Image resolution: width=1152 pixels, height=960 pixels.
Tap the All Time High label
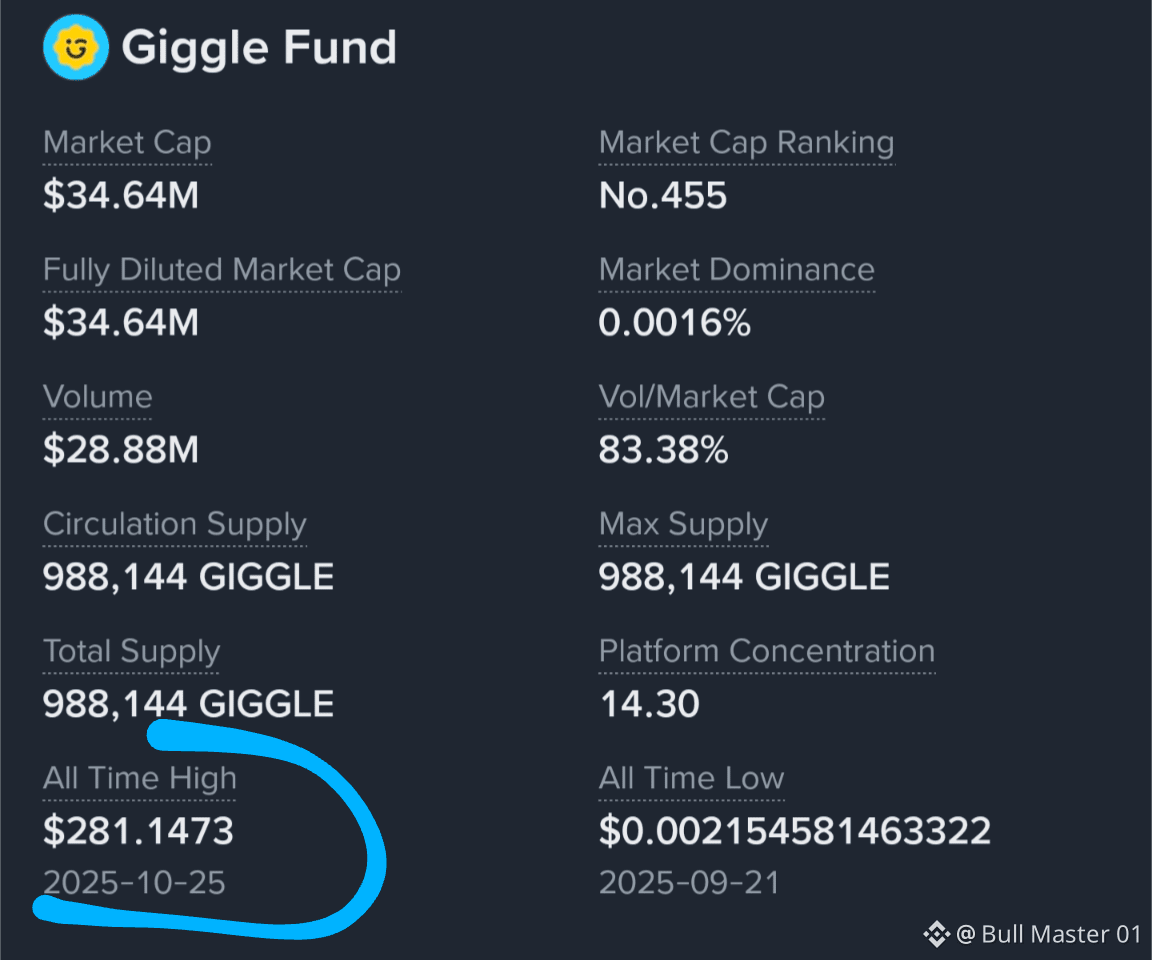click(x=140, y=779)
